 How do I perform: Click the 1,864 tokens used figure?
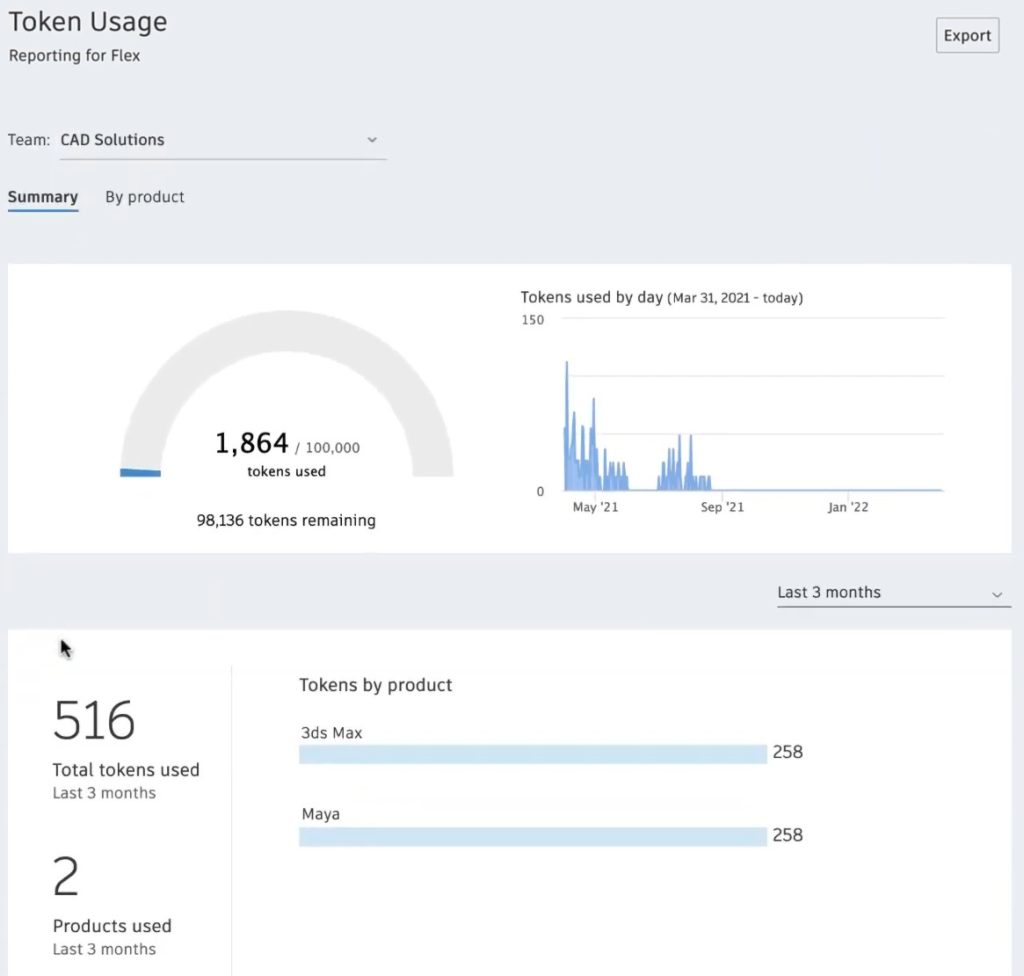[252, 443]
